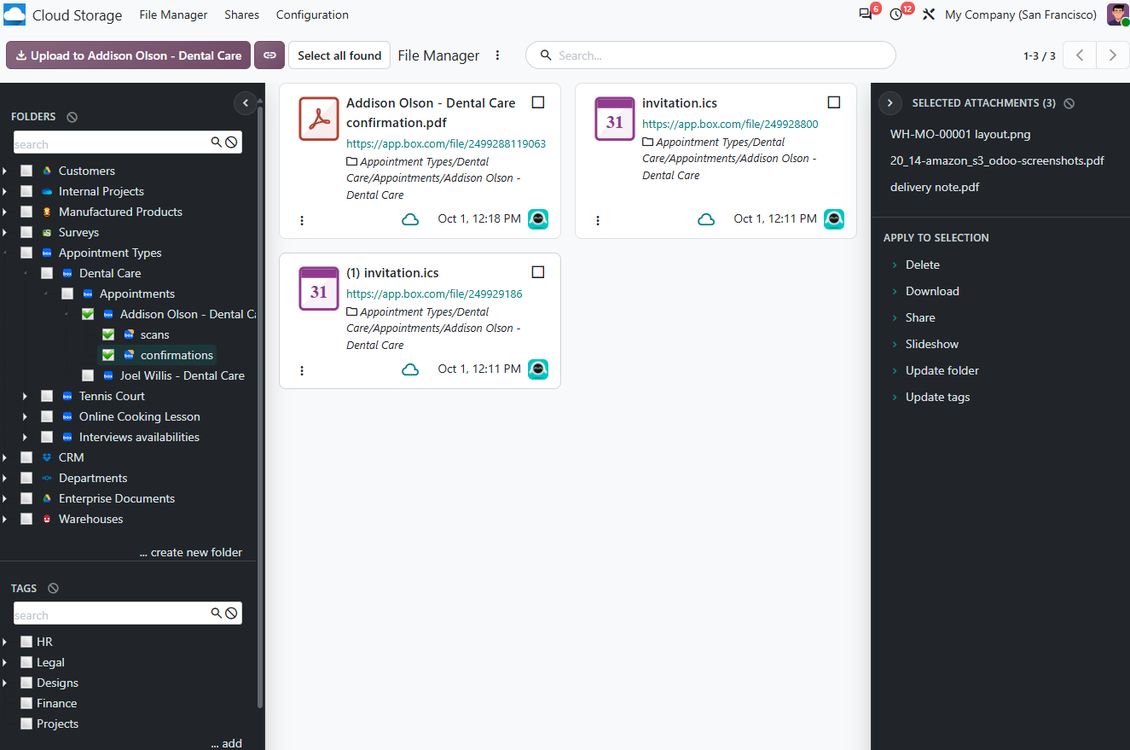The width and height of the screenshot is (1130, 750).
Task: Expand the Online Cooking Lesson folder
Action: (x=25, y=416)
